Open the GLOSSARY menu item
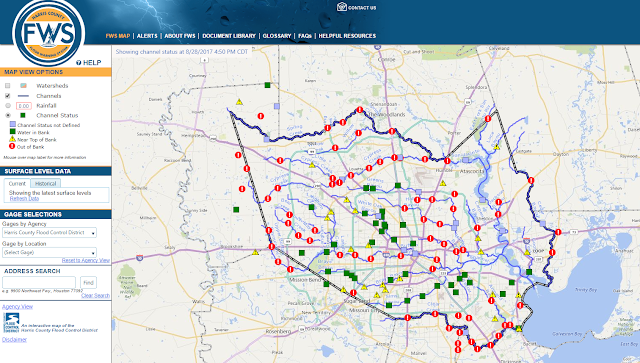The image size is (640, 363). point(277,36)
